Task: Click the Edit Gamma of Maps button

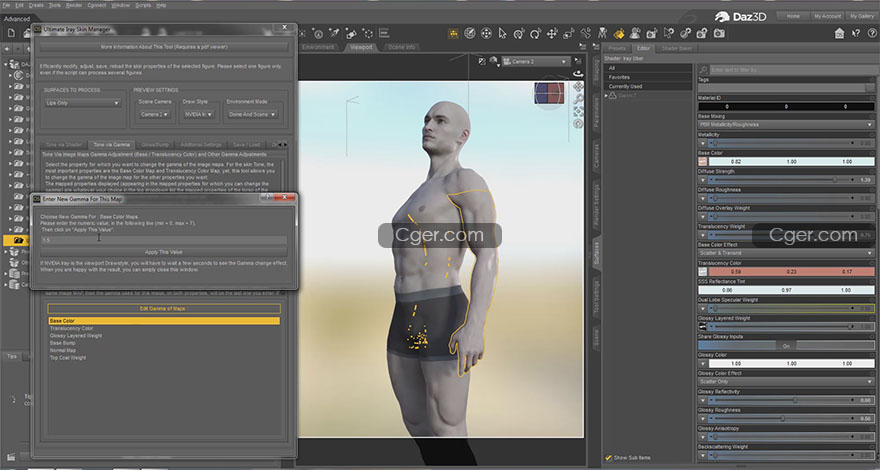Action: point(164,309)
